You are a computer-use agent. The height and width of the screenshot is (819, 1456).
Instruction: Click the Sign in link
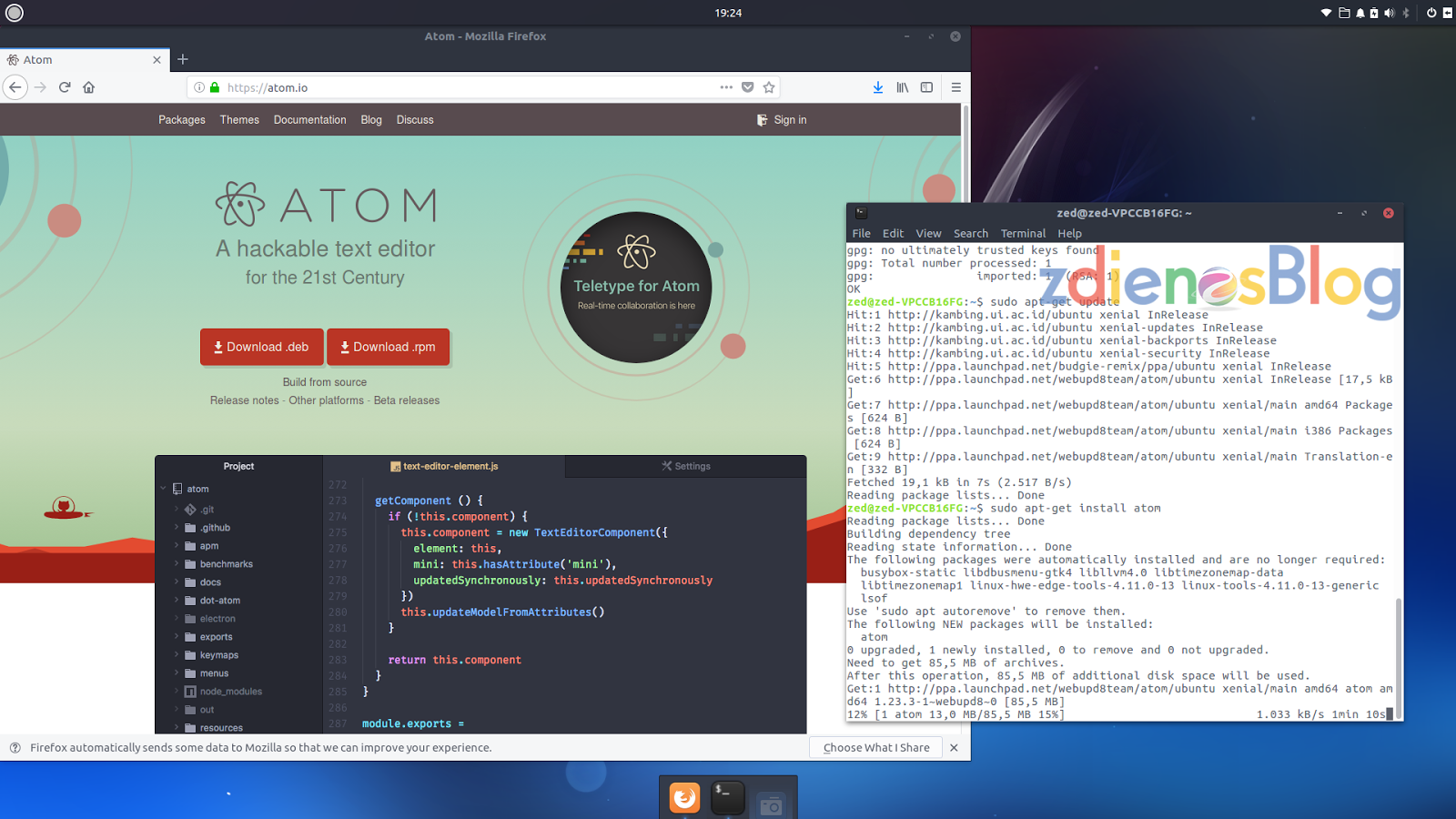click(782, 120)
